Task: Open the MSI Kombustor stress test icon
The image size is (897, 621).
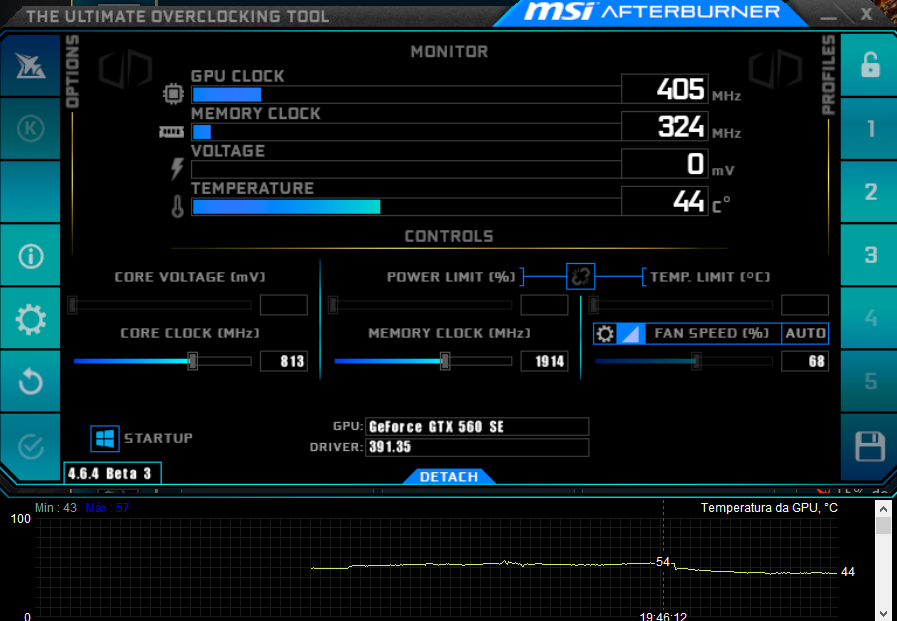Action: (x=30, y=65)
